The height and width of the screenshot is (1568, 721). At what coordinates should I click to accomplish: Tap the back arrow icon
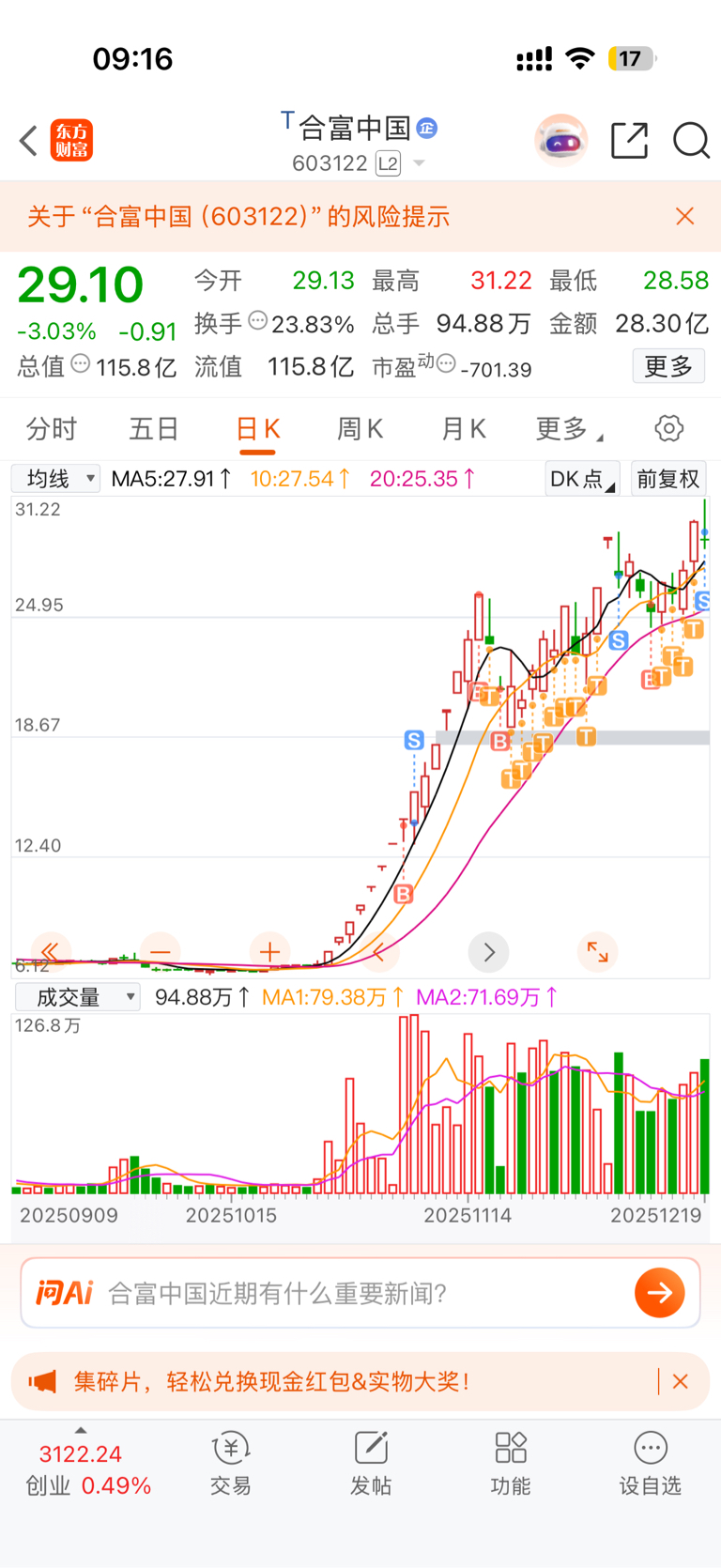click(28, 141)
